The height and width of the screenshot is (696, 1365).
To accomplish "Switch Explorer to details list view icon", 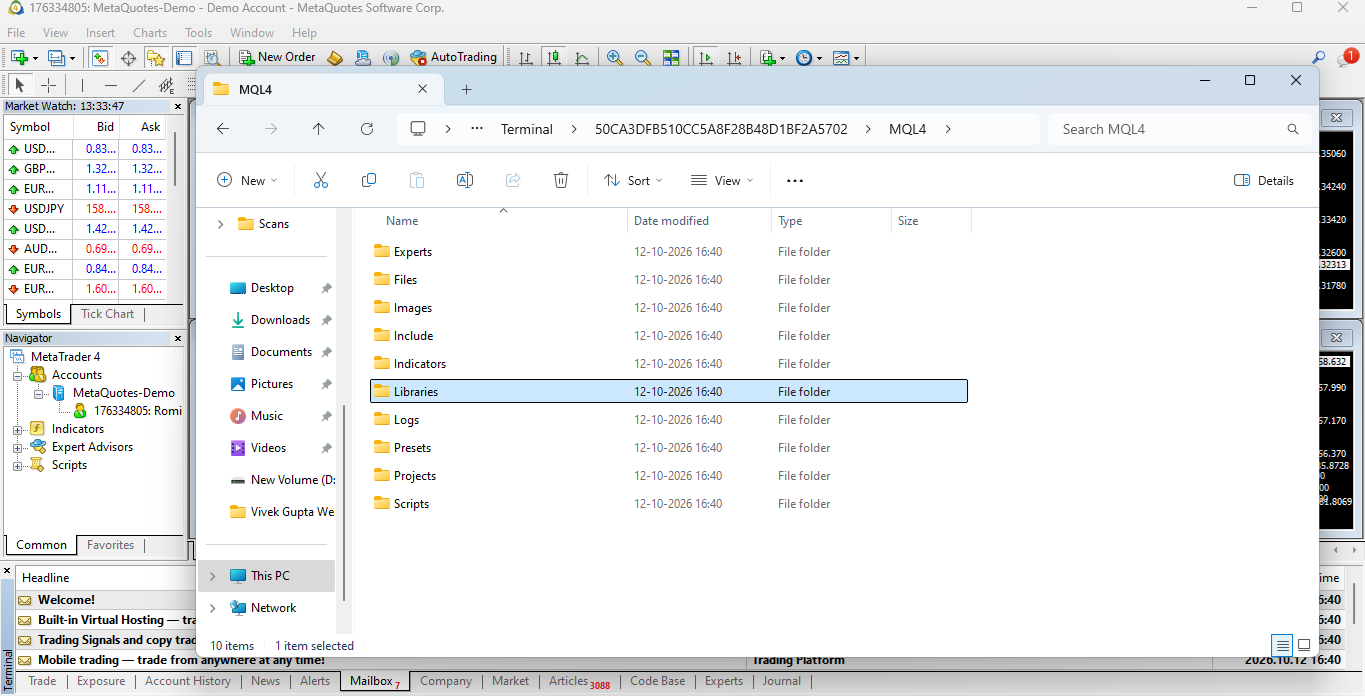I will coord(1282,645).
